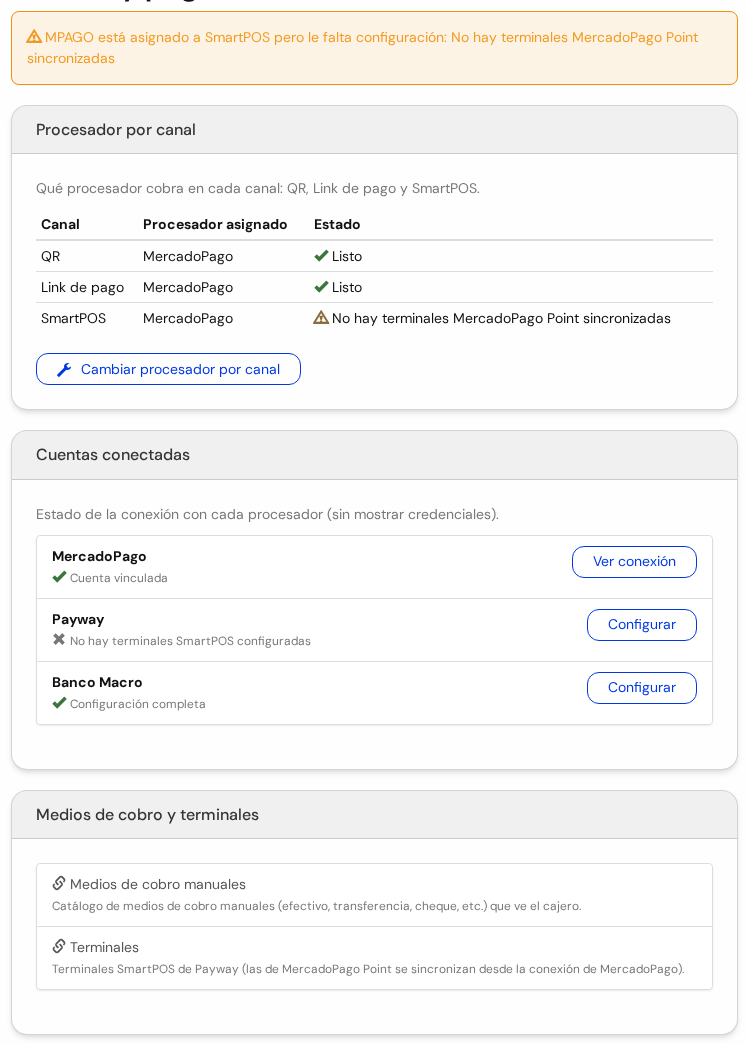Click the warning triangle icon in the orange alert

pyautogui.click(x=34, y=37)
